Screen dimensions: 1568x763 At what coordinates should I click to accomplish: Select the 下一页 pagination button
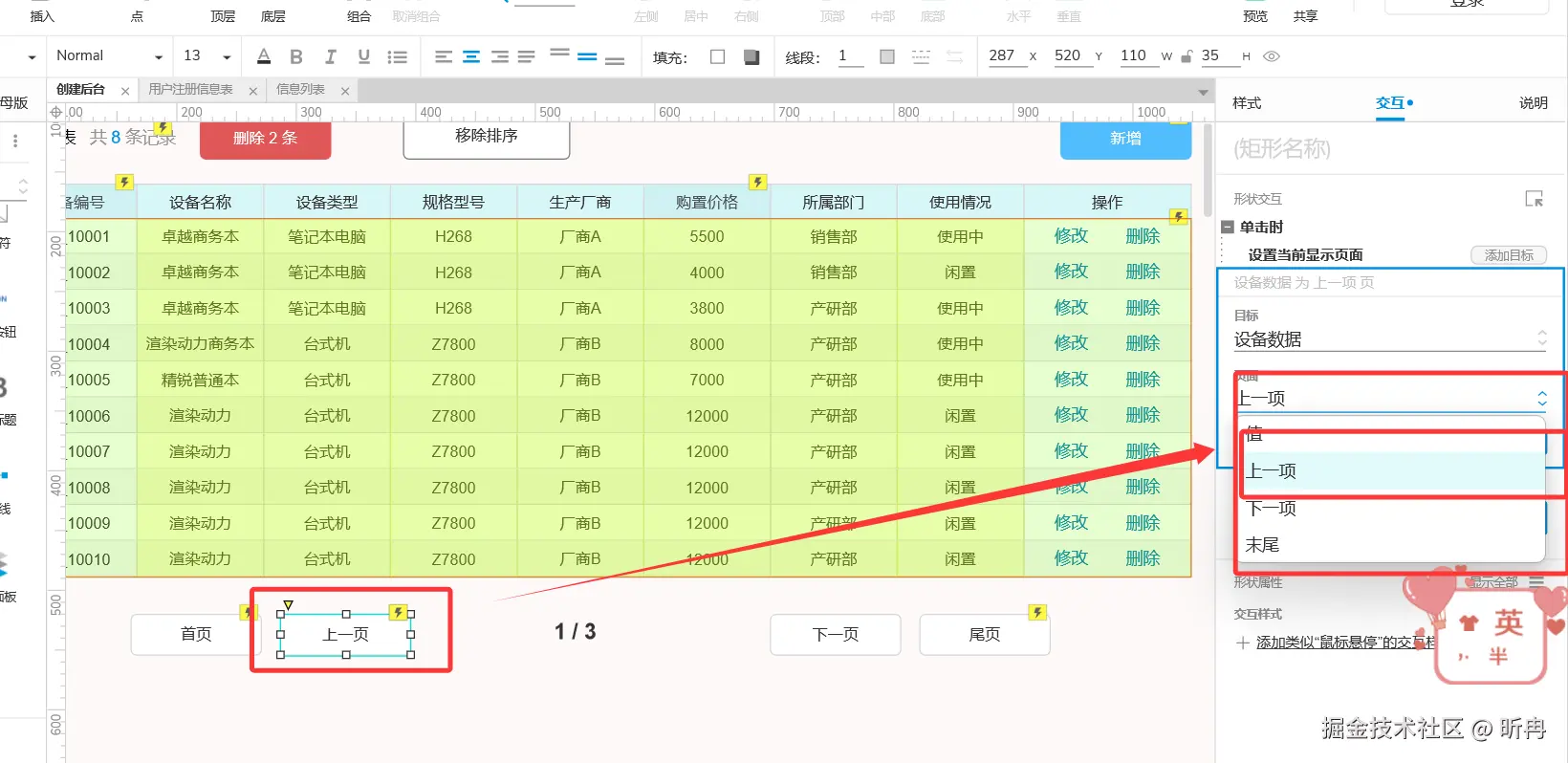[836, 635]
